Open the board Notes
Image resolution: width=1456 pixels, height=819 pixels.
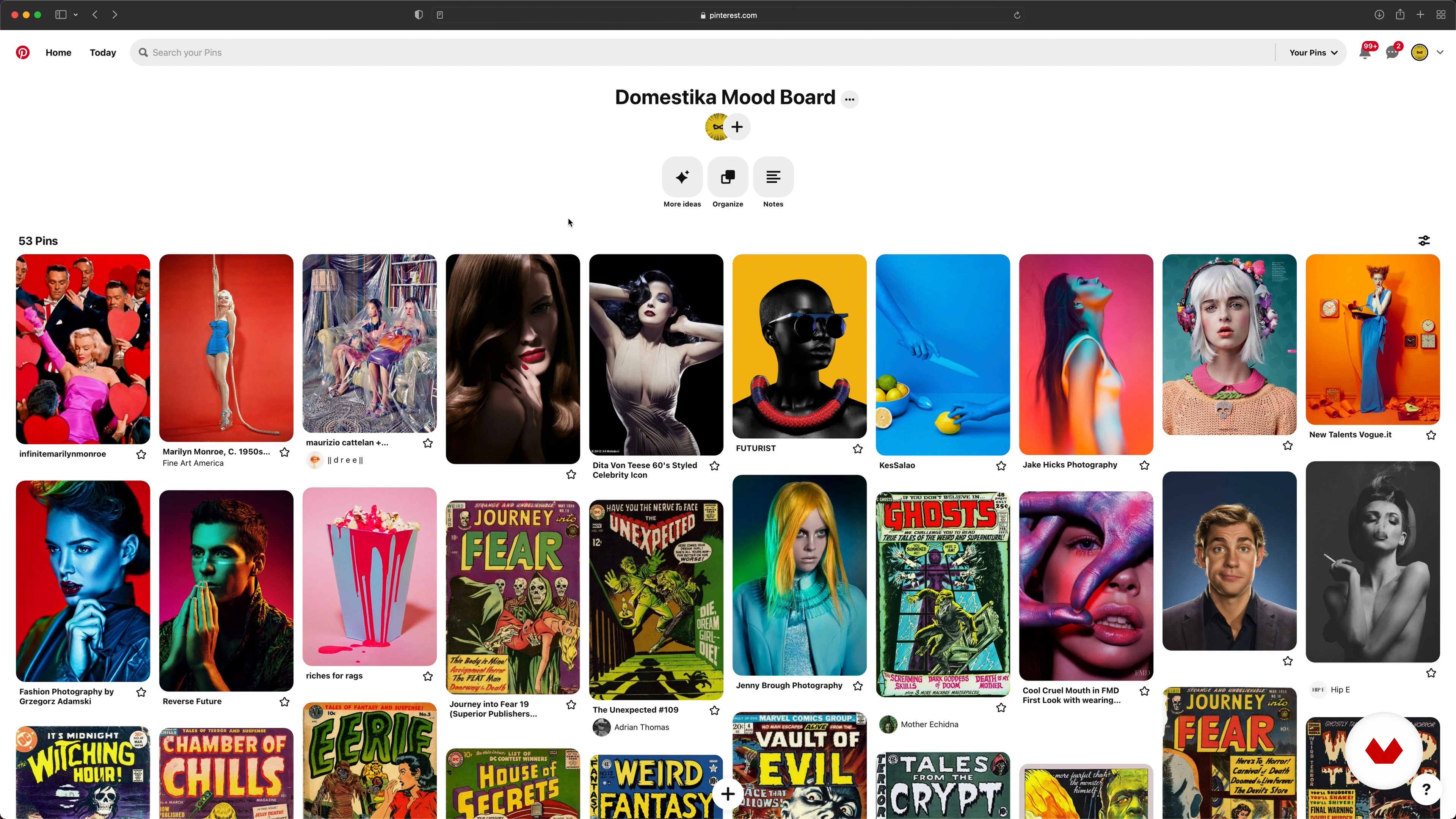[x=773, y=177]
